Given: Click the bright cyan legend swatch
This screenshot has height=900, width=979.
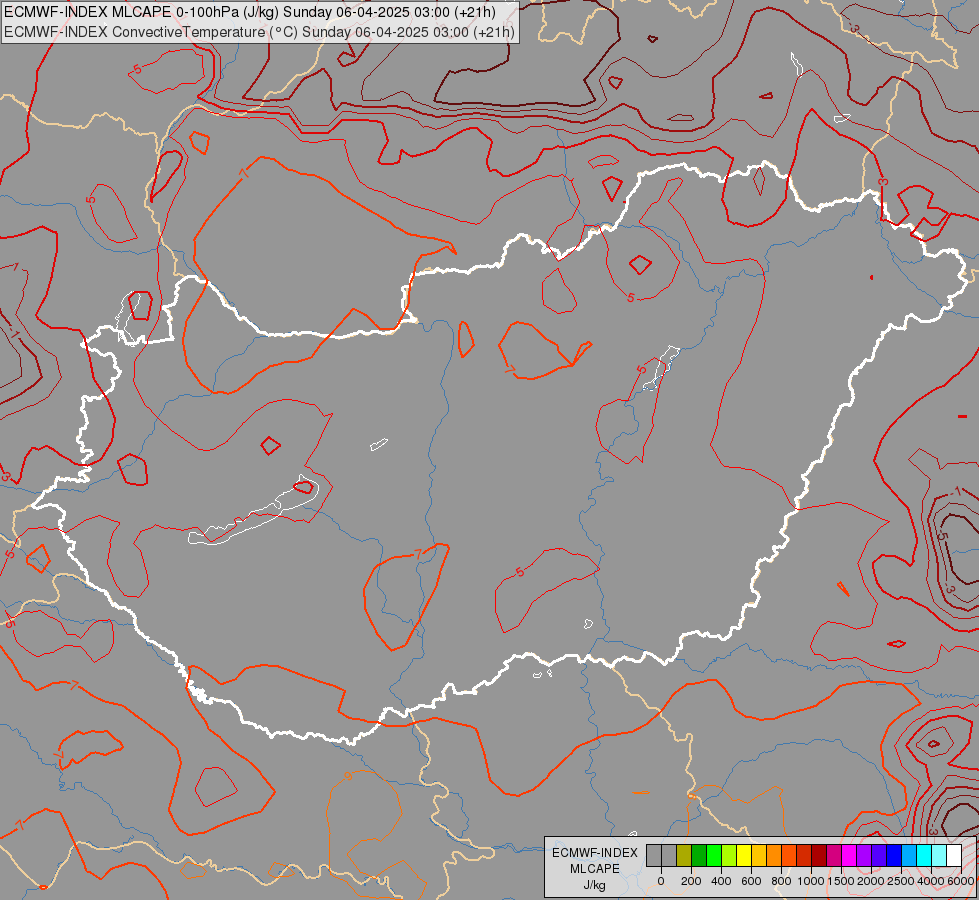Looking at the screenshot, I should click(x=924, y=856).
